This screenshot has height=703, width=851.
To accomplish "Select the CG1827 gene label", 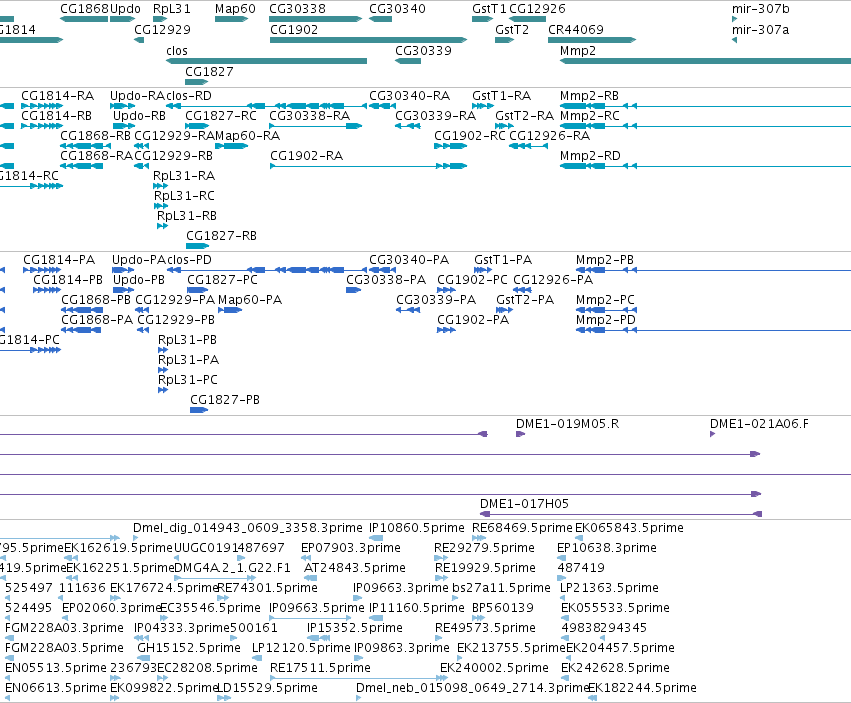I will tap(209, 72).
